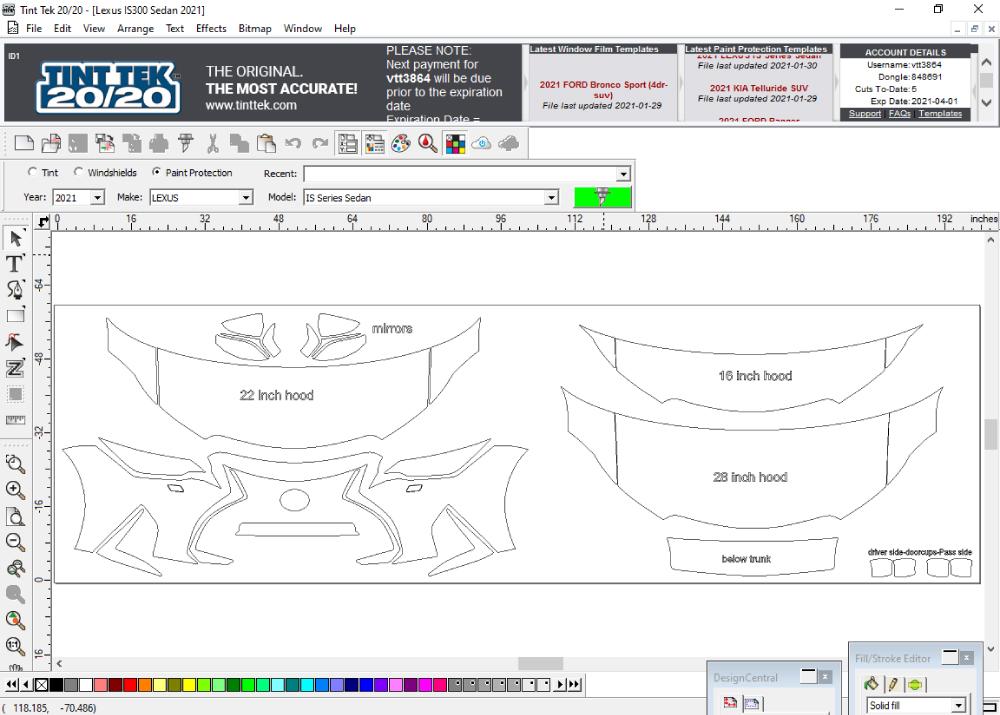Open the Model dropdown for IS Series Sedan
Viewport: 1000px width, 715px height.
(x=551, y=197)
